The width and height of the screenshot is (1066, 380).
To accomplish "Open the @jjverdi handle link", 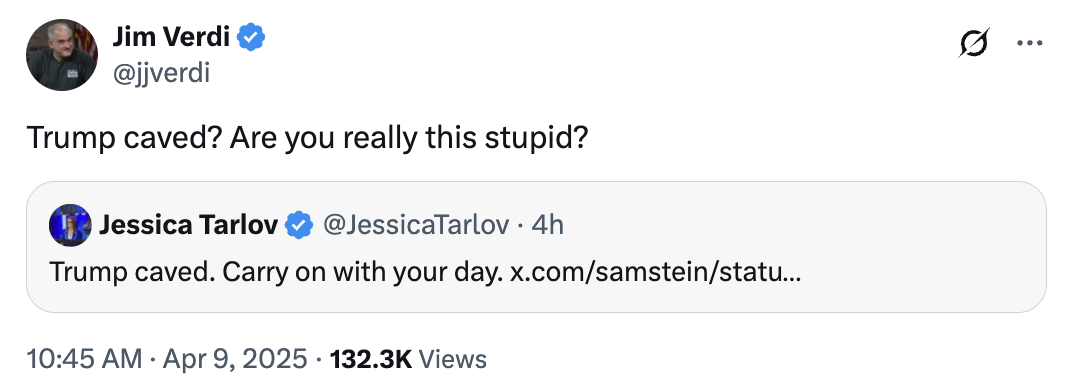I will point(161,72).
